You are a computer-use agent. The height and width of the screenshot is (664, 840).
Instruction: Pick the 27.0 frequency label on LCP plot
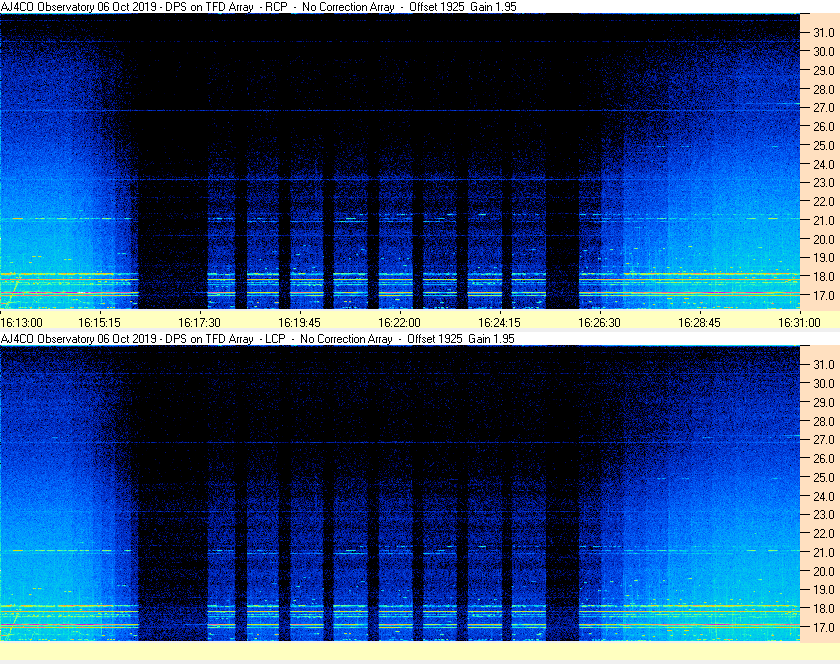point(824,439)
